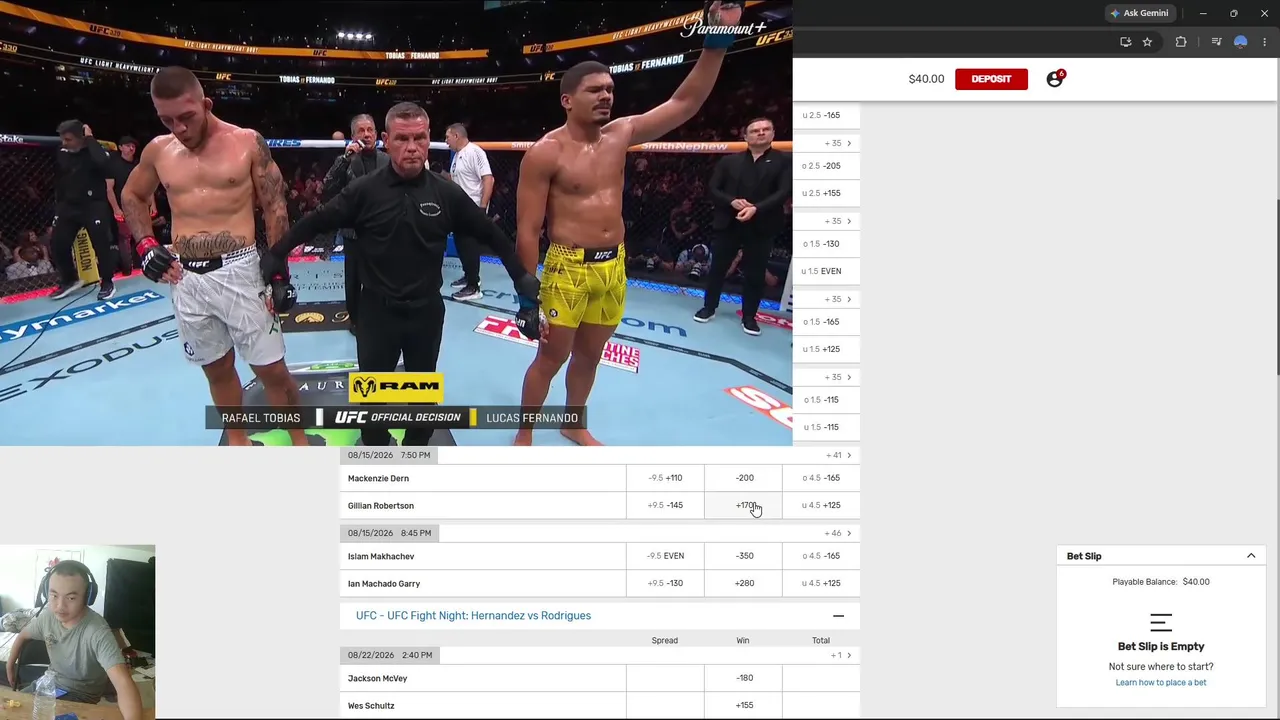The height and width of the screenshot is (720, 1280).
Task: Pick Ian Machado Garry to win at +280
Action: point(744,583)
